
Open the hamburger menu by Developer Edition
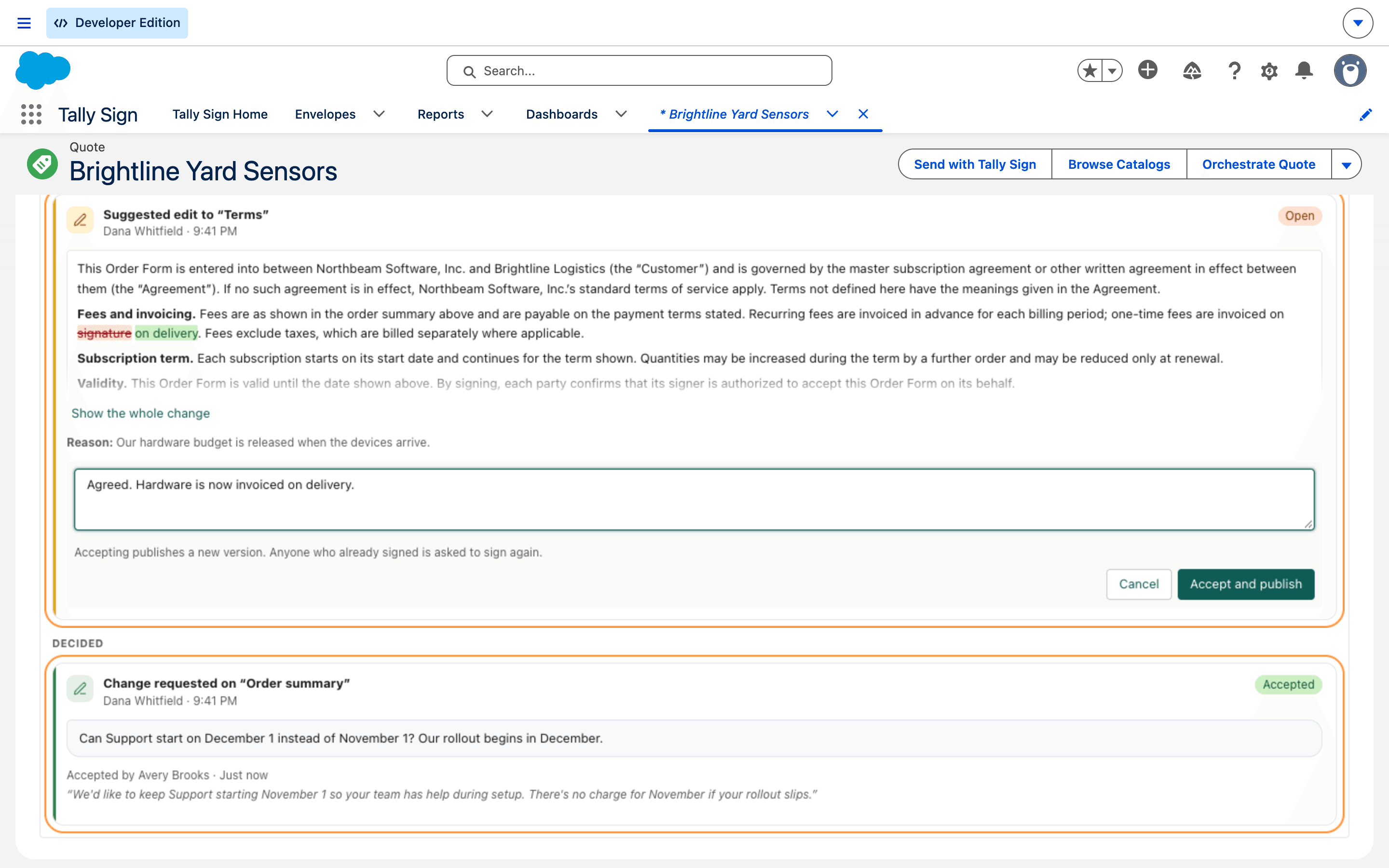(24, 23)
